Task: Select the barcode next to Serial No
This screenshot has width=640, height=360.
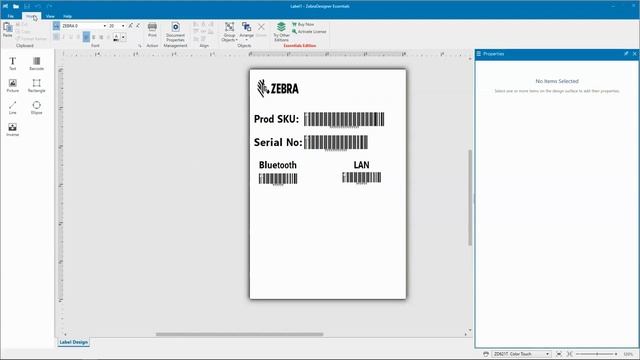Action: [336, 143]
